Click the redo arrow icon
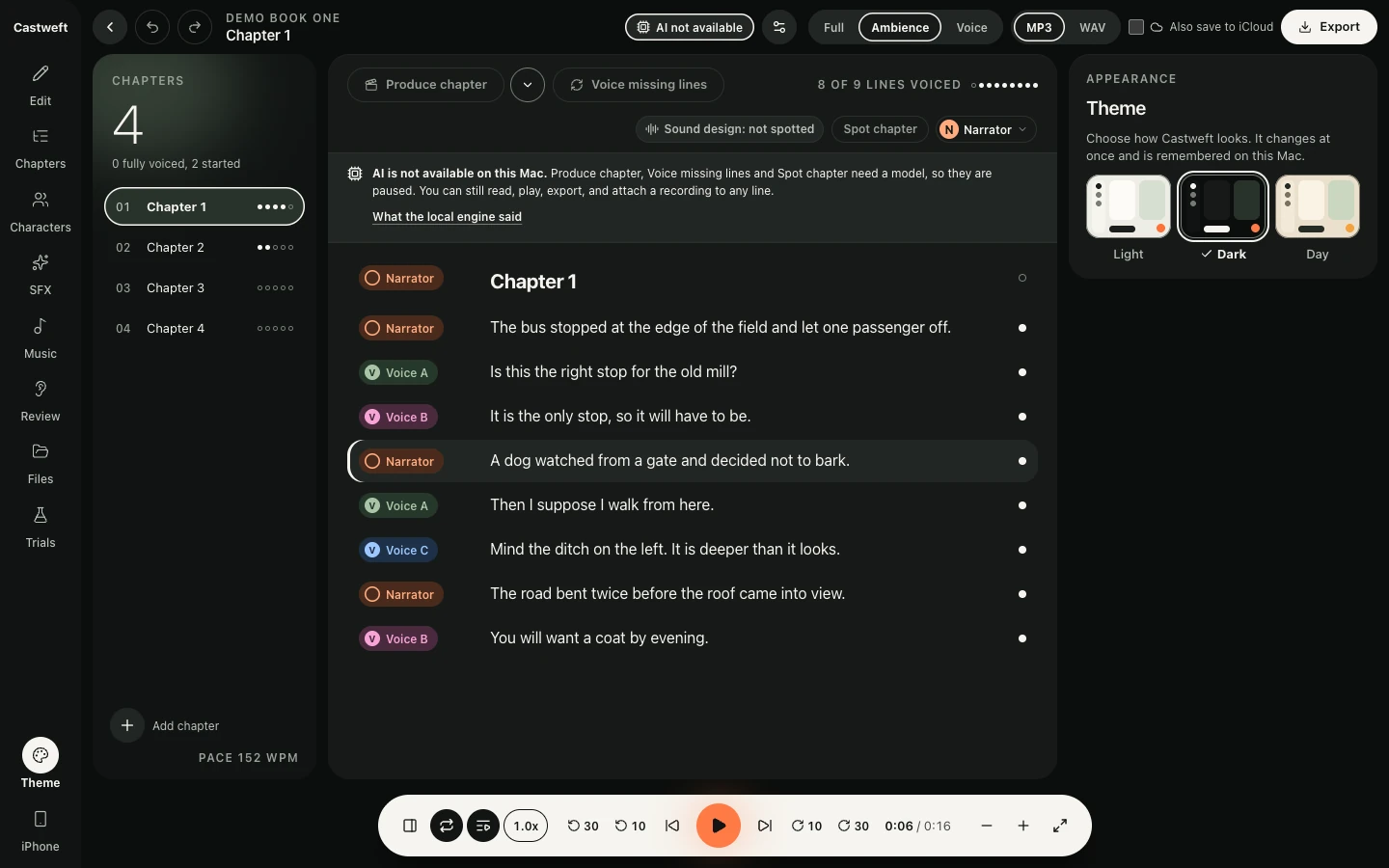This screenshot has height=868, width=1389. click(195, 27)
